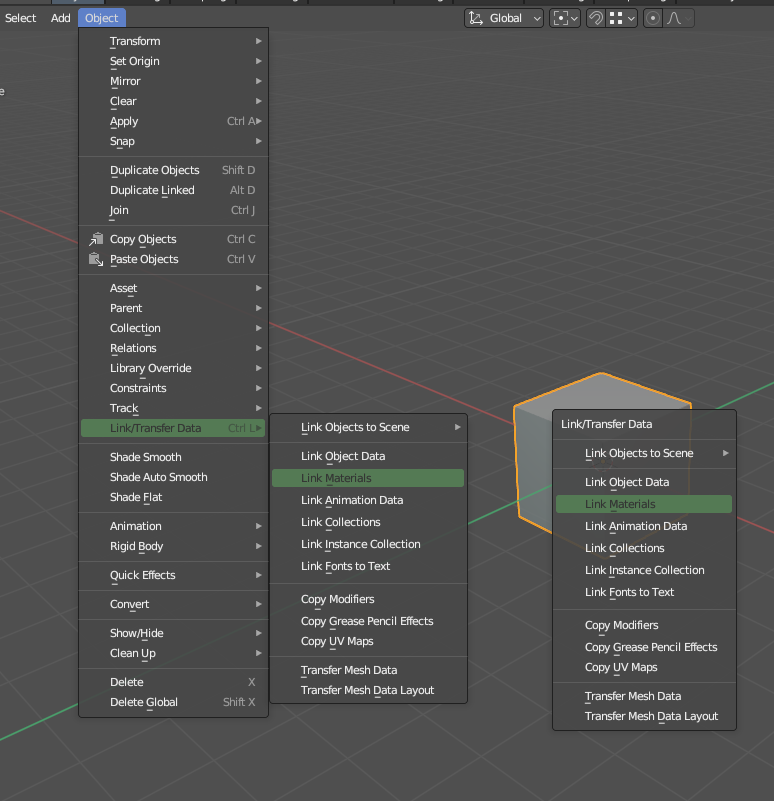Click Link Object Data in Object submenu
The width and height of the screenshot is (774, 801).
[368, 456]
